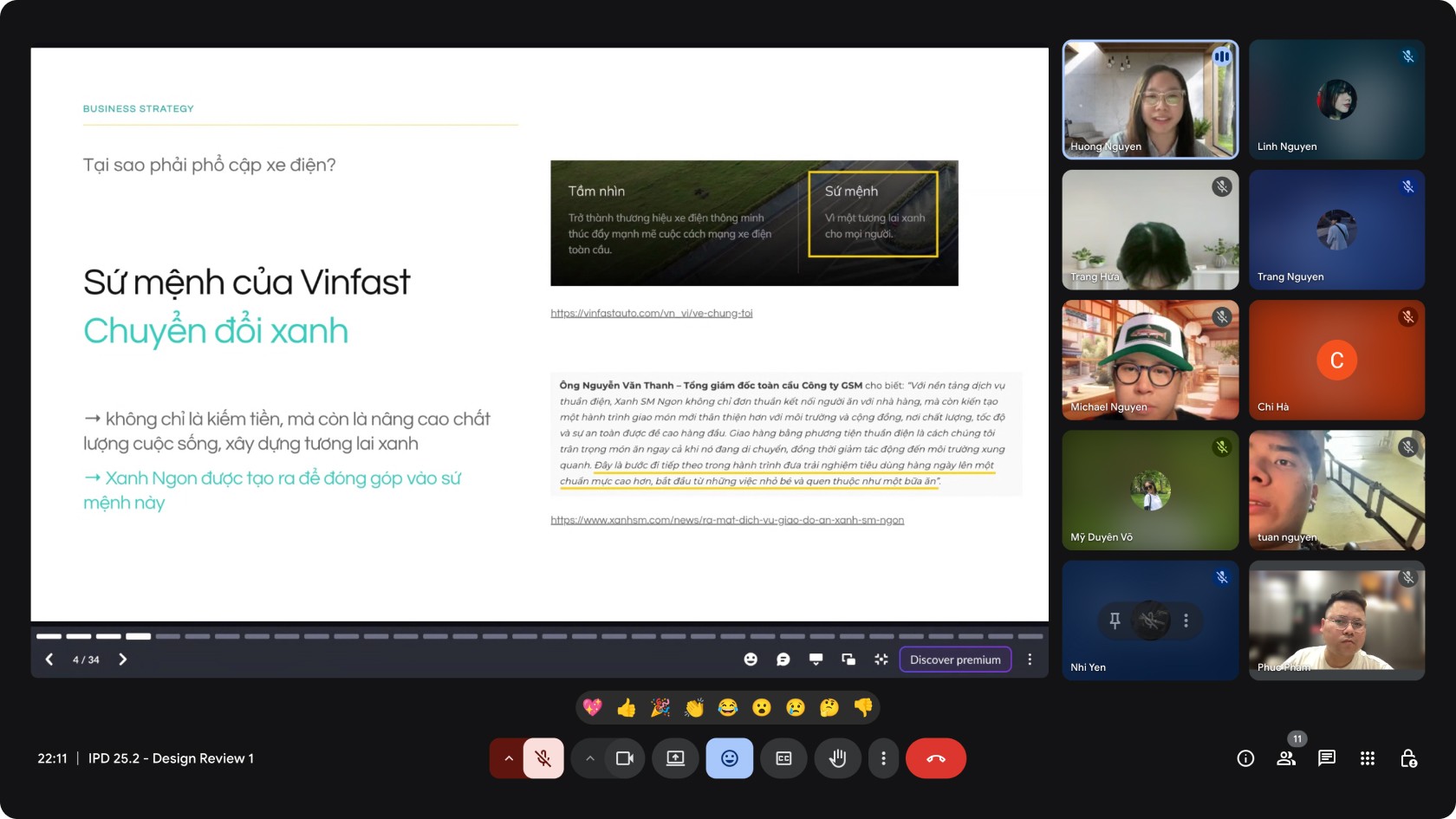Send thumbs down reaction
Image resolution: width=1456 pixels, height=819 pixels.
tap(863, 707)
